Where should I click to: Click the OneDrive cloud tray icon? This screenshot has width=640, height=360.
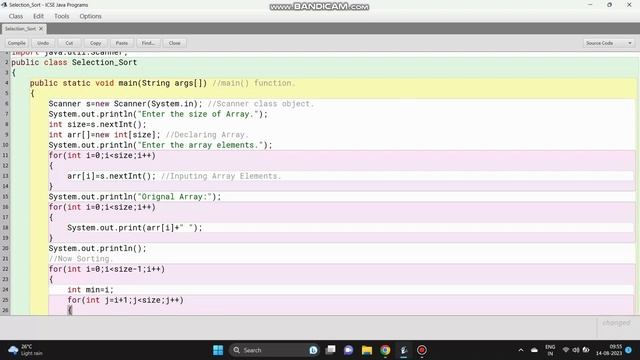tap(534, 350)
